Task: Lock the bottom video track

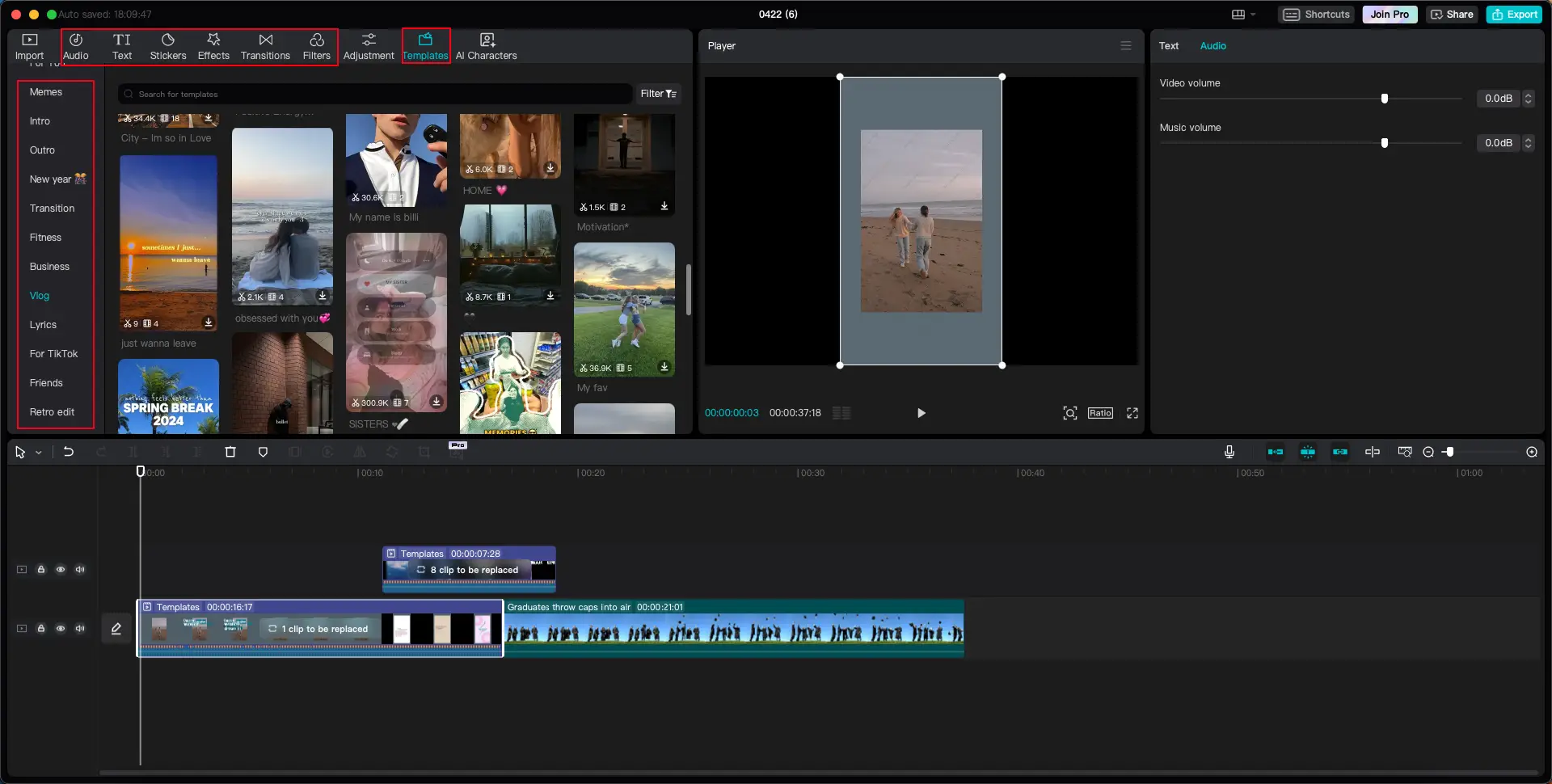Action: (41, 628)
